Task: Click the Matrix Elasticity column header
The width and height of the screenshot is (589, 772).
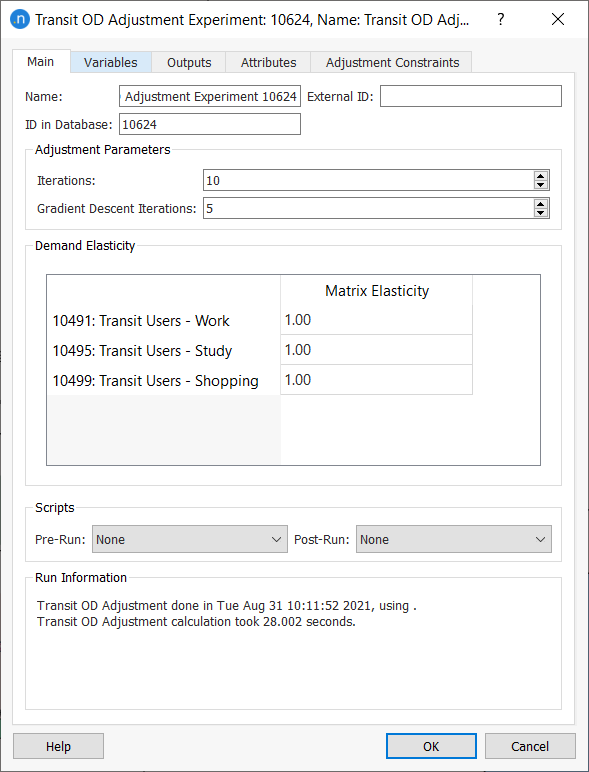Action: tap(377, 290)
